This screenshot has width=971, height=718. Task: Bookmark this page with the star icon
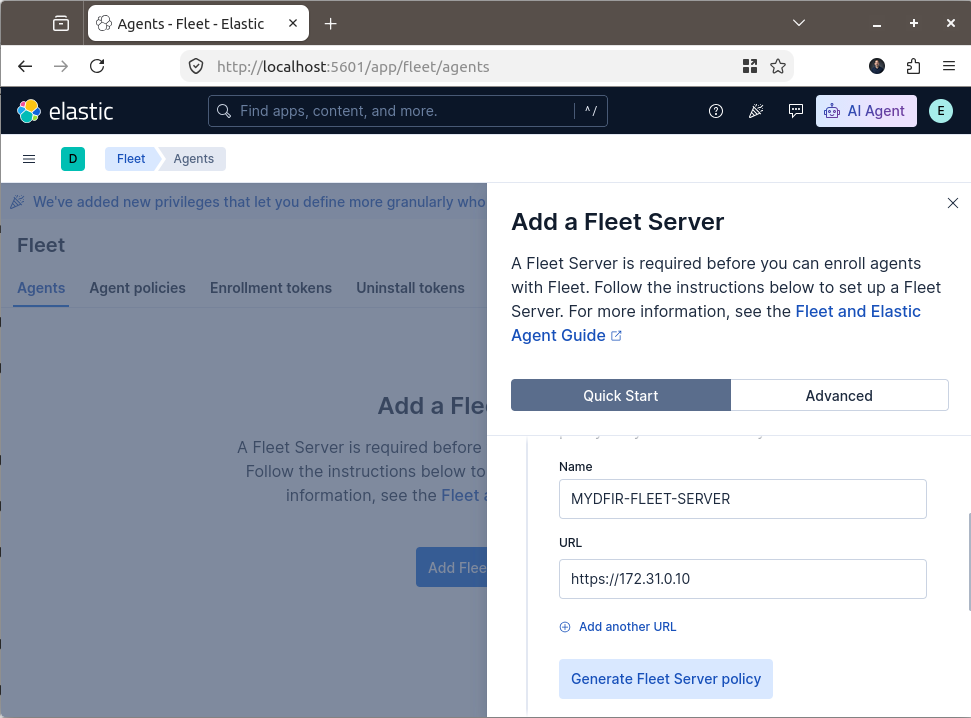click(x=778, y=66)
